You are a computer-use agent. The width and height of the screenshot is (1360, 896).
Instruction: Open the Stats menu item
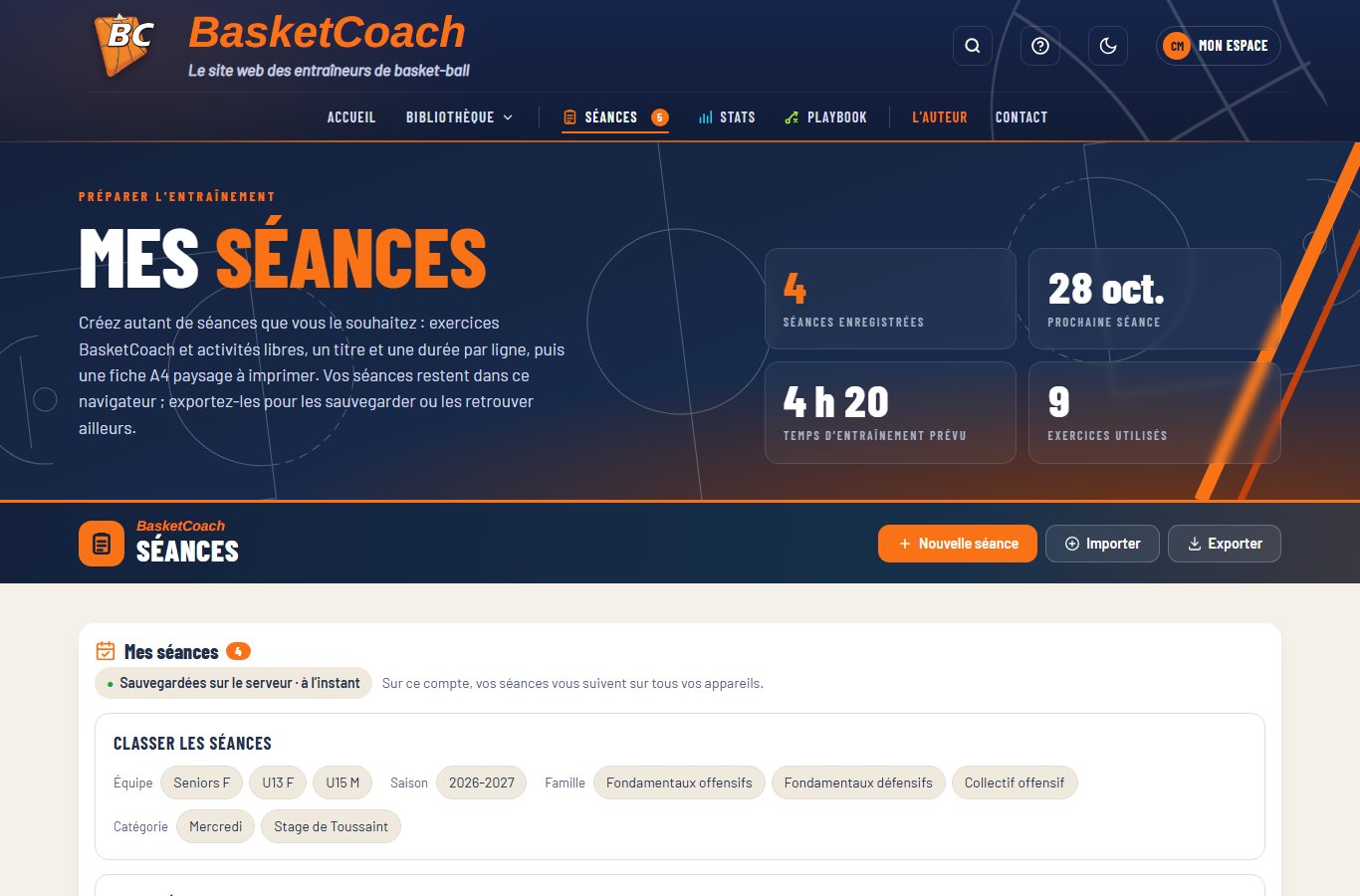pyautogui.click(x=727, y=117)
